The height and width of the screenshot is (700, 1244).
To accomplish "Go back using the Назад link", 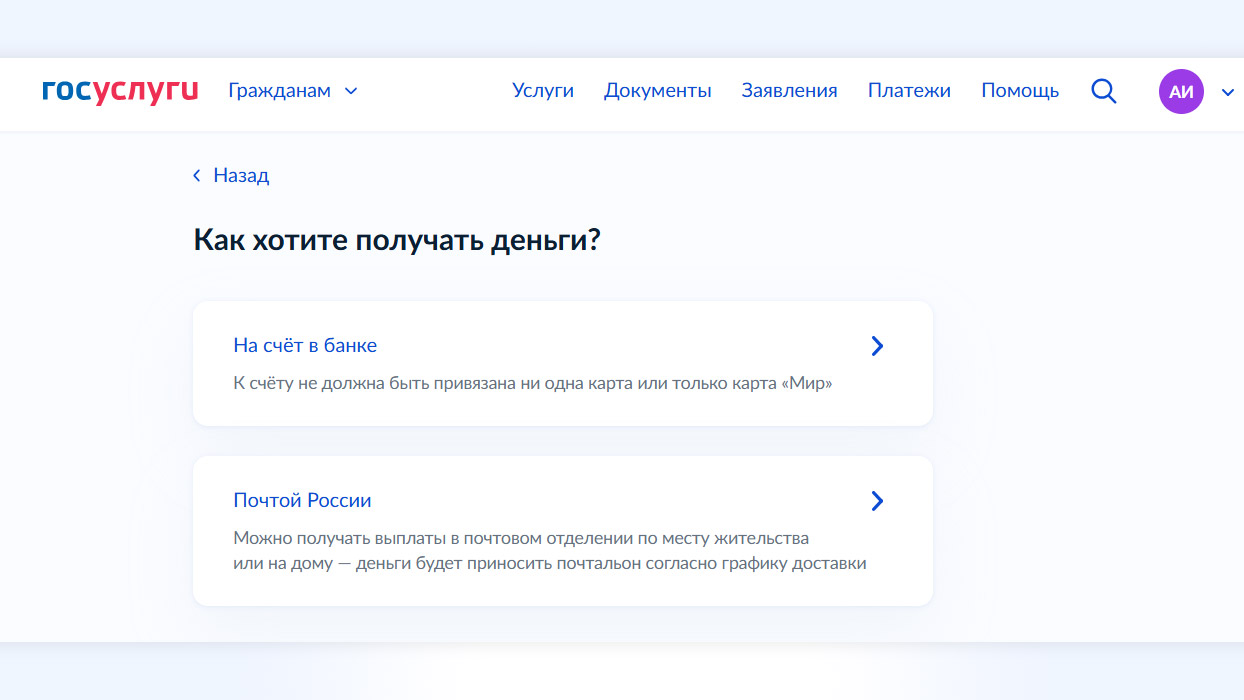I will click(241, 176).
